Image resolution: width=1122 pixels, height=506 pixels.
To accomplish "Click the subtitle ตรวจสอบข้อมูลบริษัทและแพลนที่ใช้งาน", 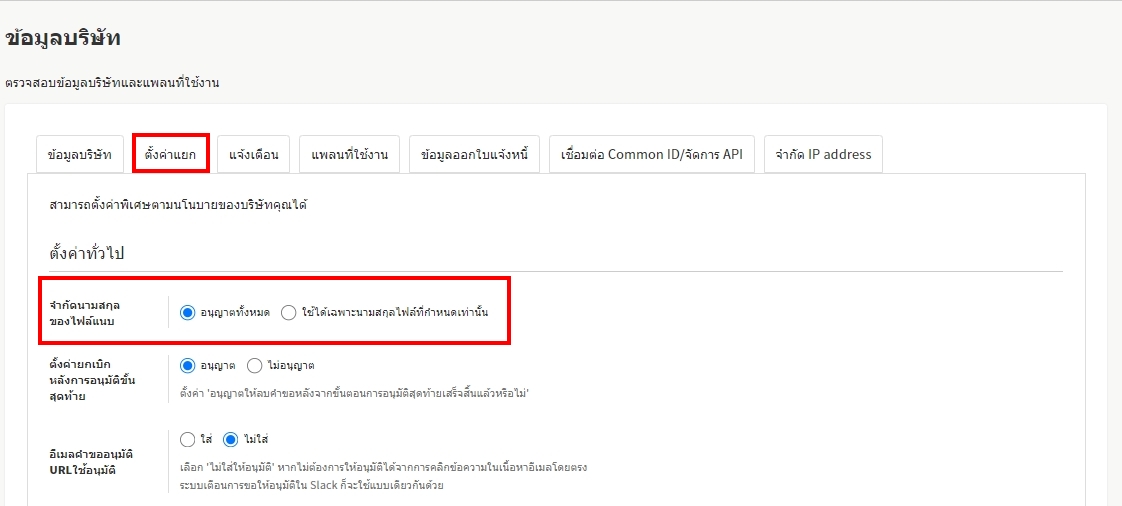I will [x=112, y=83].
